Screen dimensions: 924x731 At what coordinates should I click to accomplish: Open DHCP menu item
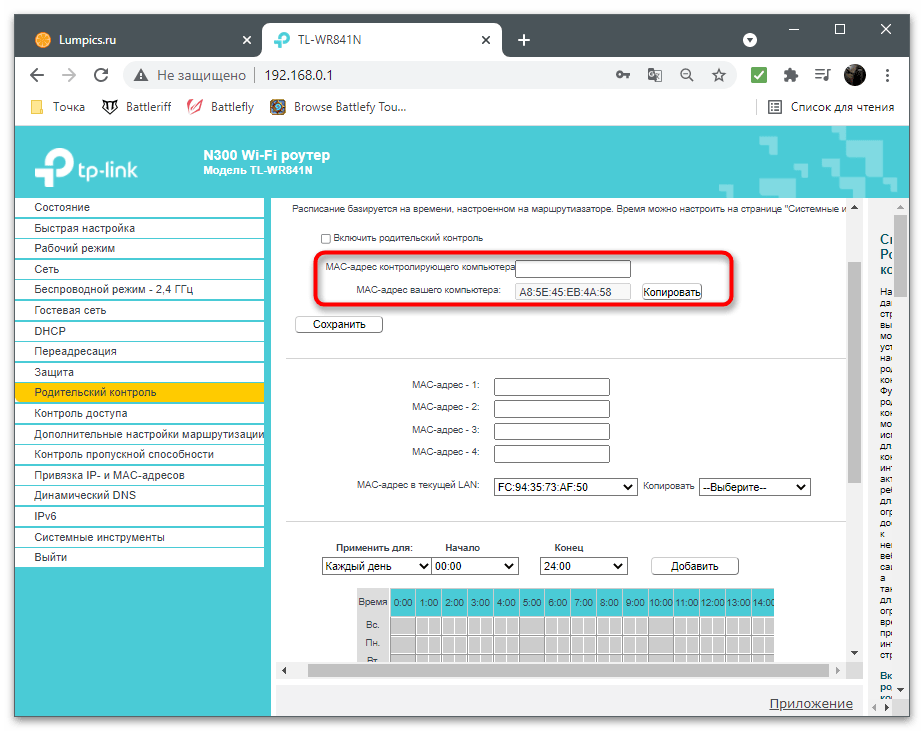coord(139,331)
